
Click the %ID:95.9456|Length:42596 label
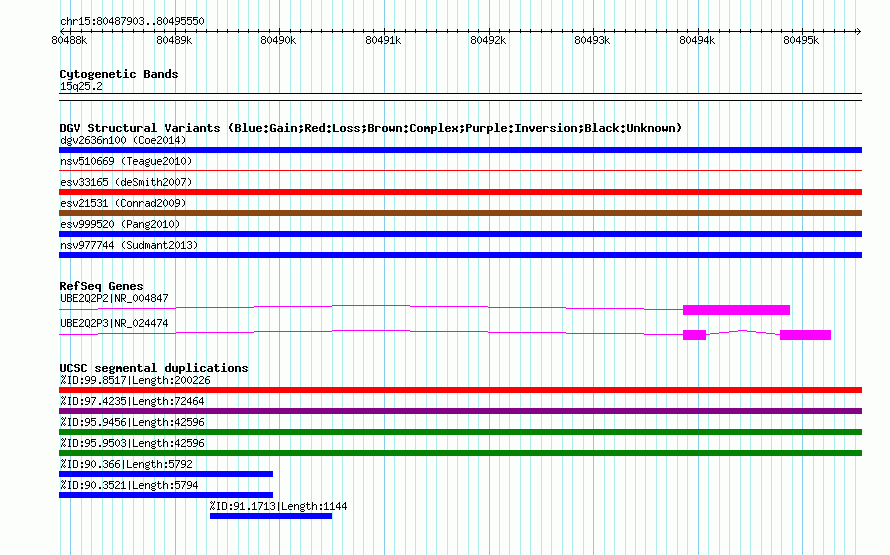[132, 422]
